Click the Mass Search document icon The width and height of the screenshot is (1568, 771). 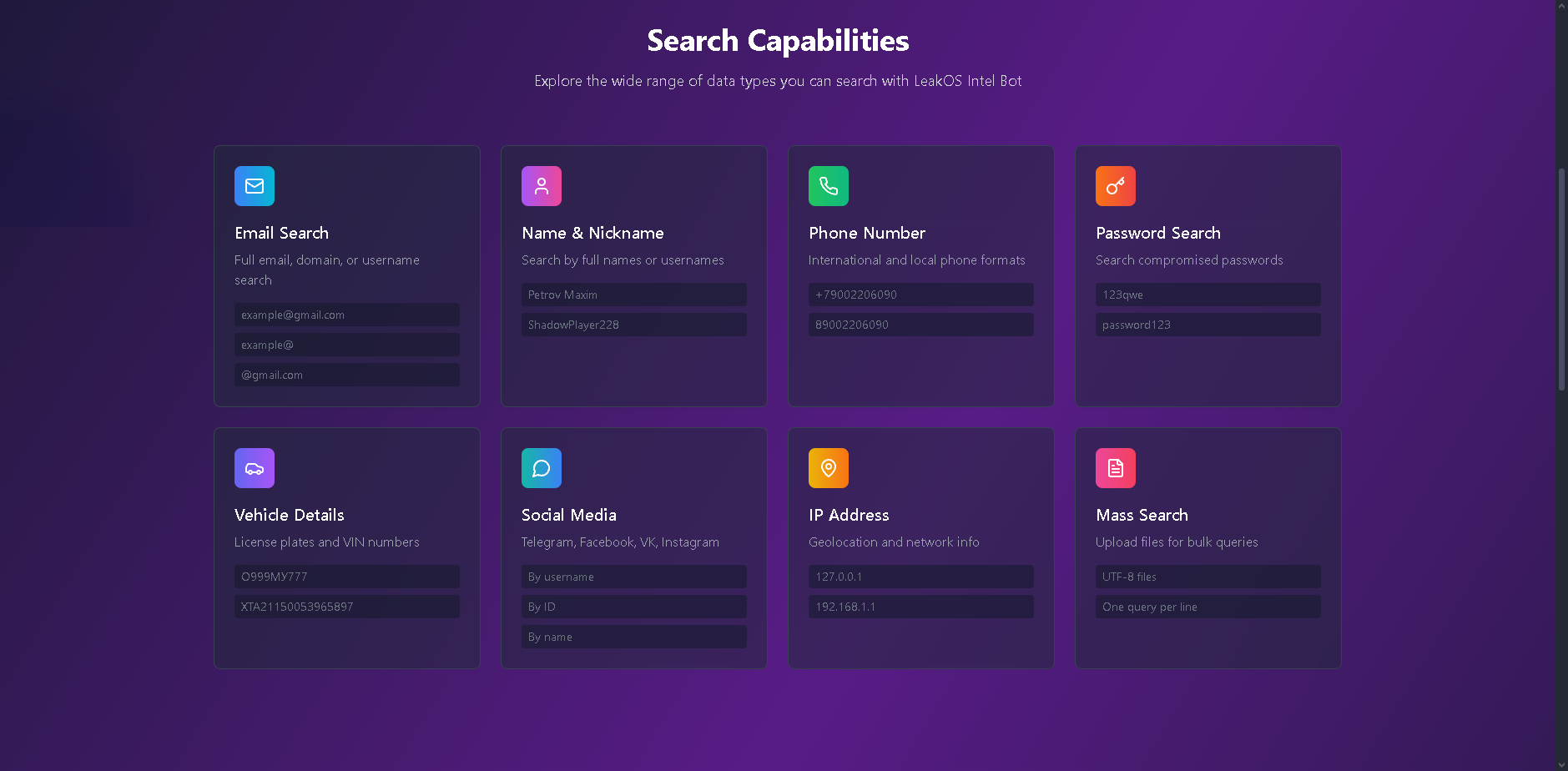(x=1116, y=468)
